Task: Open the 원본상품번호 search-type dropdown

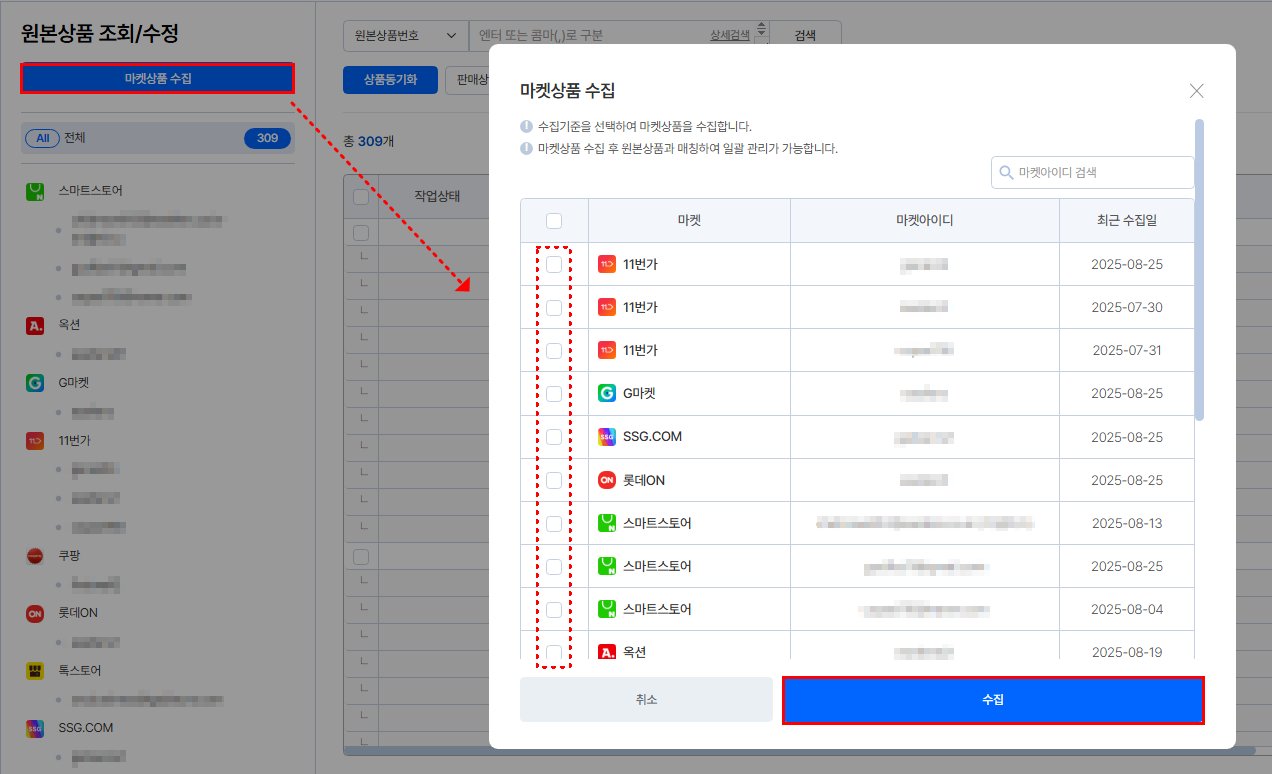Action: point(406,35)
